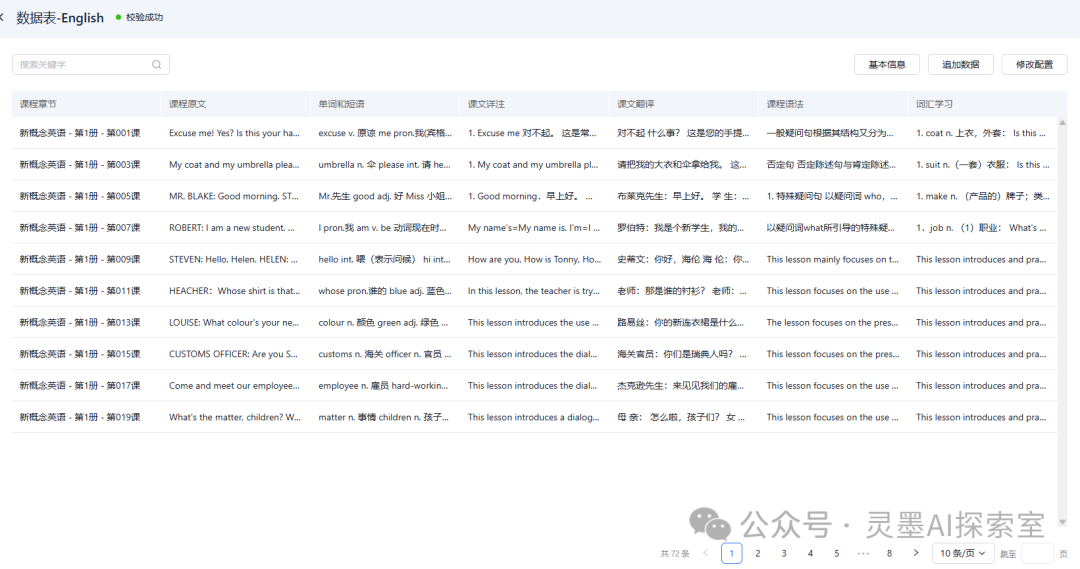Click cell "matter n. 事情 children n..."
Viewport: 1080px width, 569px height.
[x=384, y=417]
